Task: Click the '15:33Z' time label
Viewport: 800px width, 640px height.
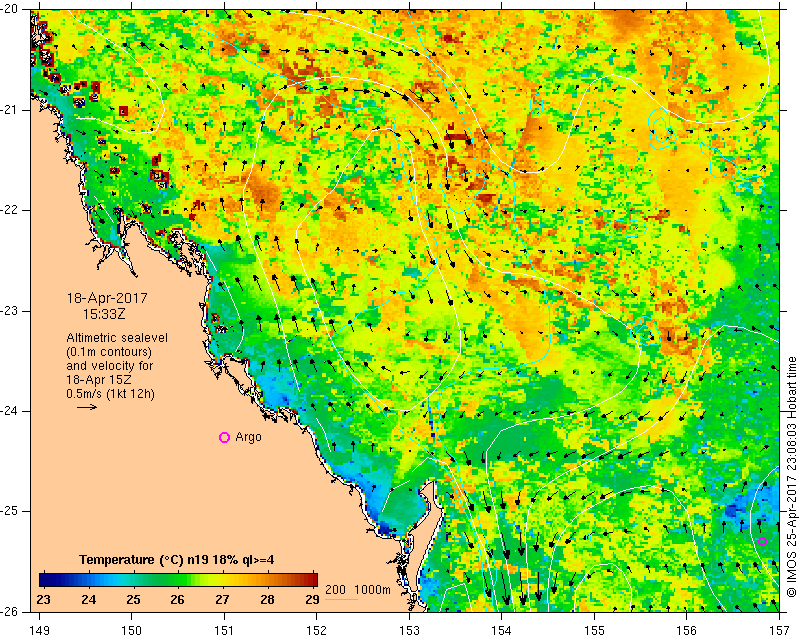Action: coord(104,314)
